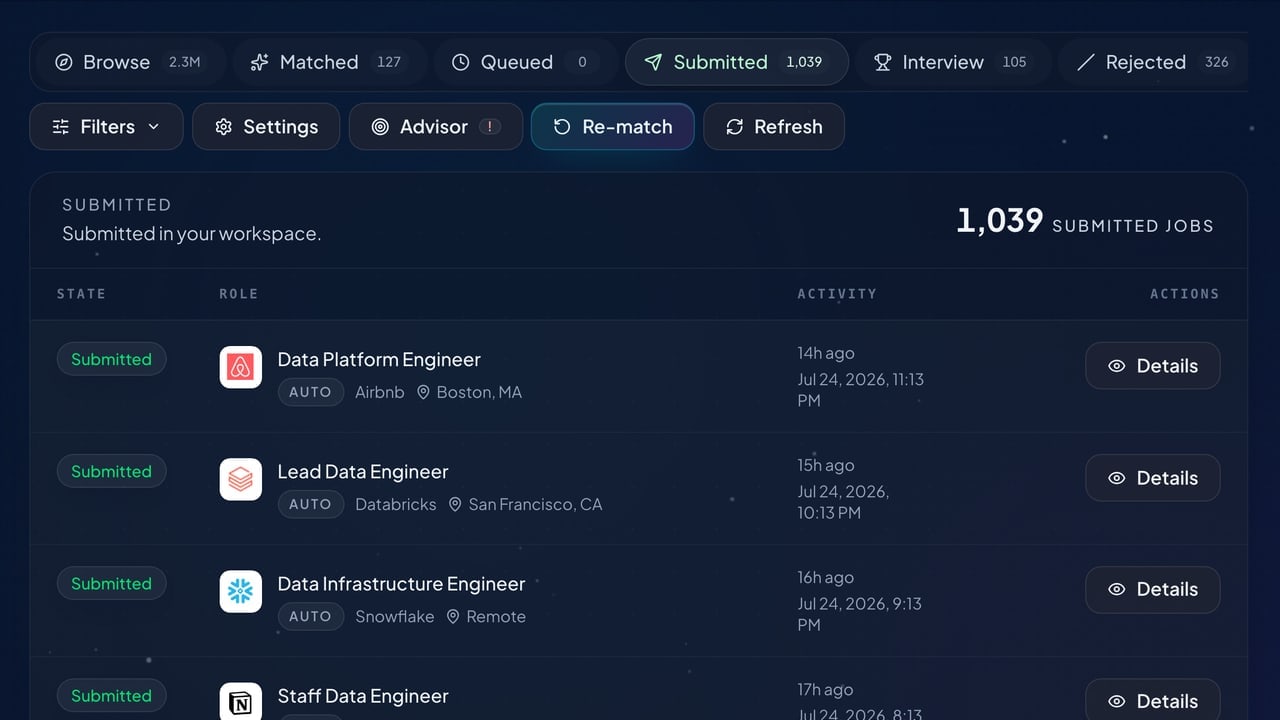The height and width of the screenshot is (720, 1280).
Task: Click the '15h ago' activity time
Action: (826, 465)
